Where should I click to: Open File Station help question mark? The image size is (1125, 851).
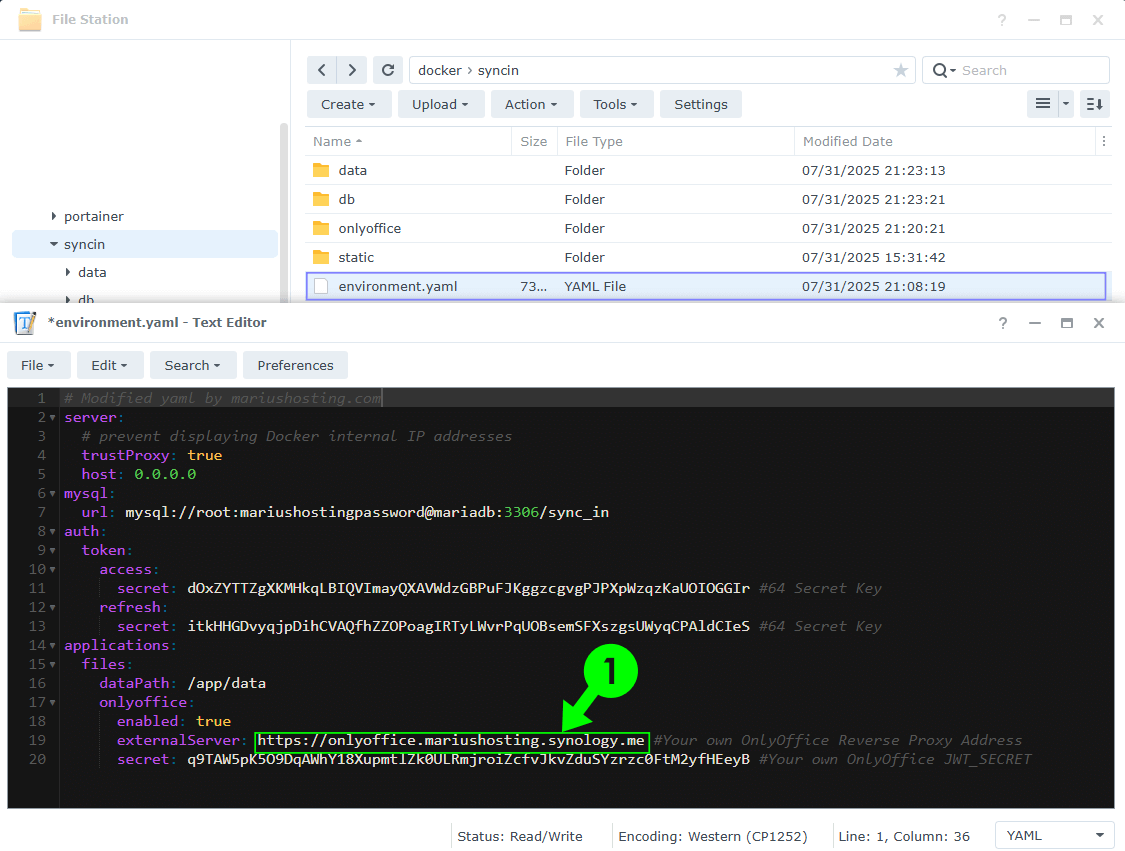1002,20
